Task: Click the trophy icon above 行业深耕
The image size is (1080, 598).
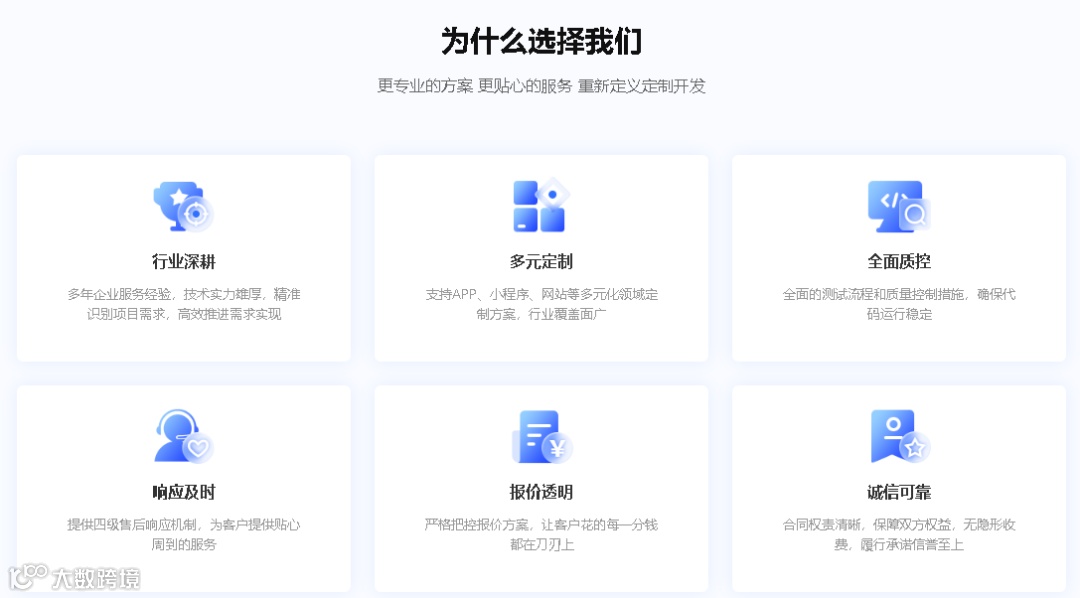Action: pyautogui.click(x=182, y=204)
